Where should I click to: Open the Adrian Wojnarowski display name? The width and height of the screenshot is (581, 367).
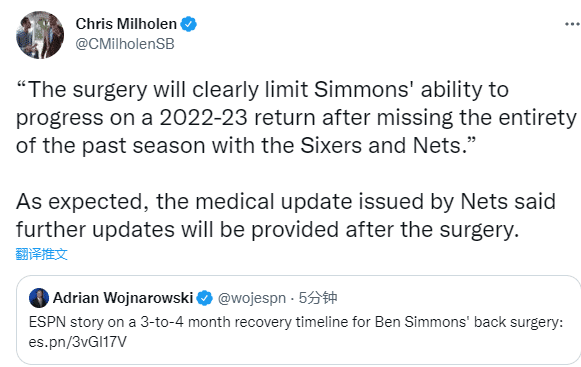(x=123, y=298)
